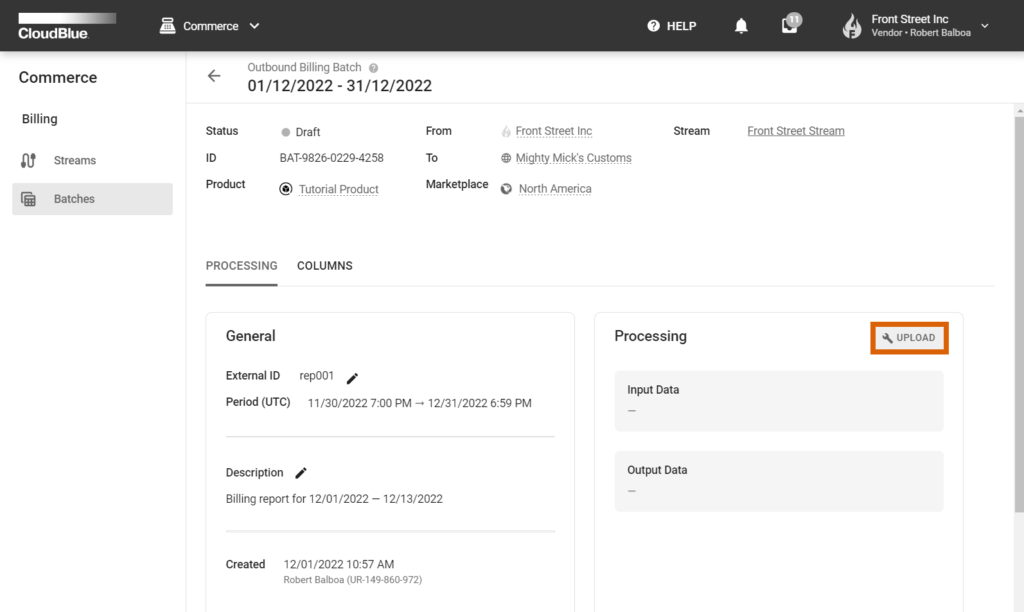
Task: Click the CloudBlue logo
Action: 67,26
